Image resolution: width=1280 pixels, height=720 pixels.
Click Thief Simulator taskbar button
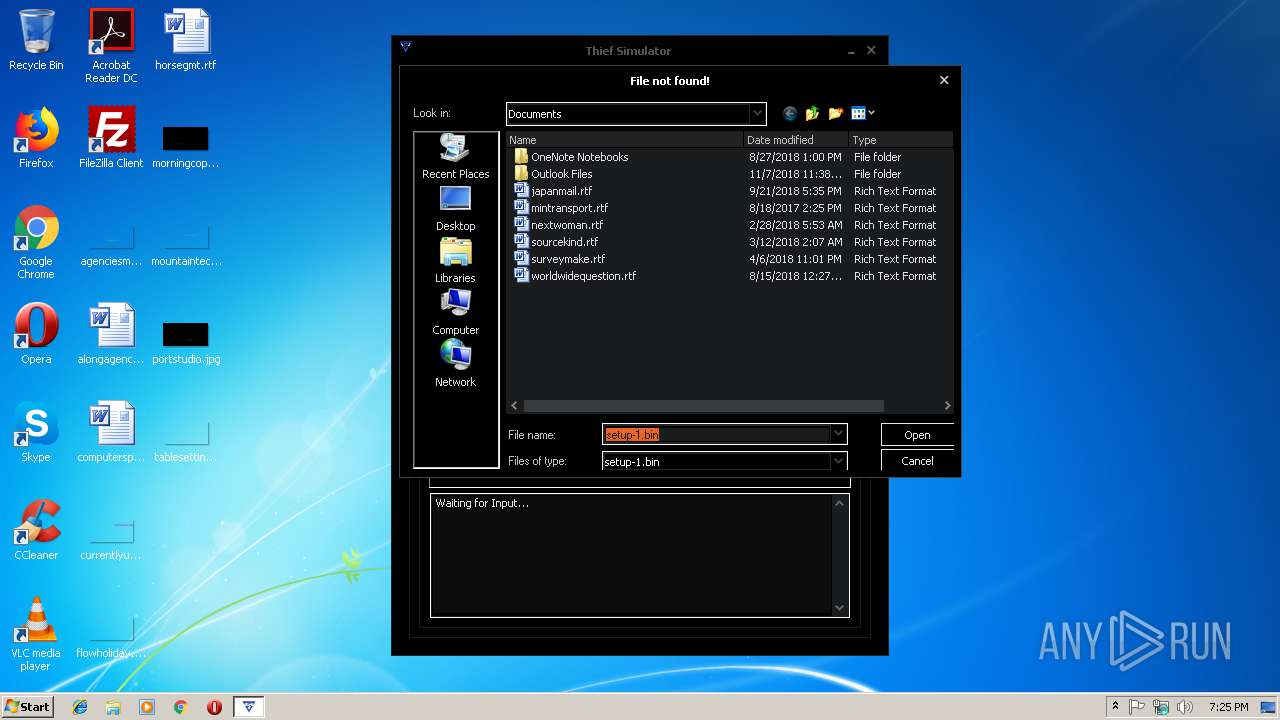click(x=249, y=707)
